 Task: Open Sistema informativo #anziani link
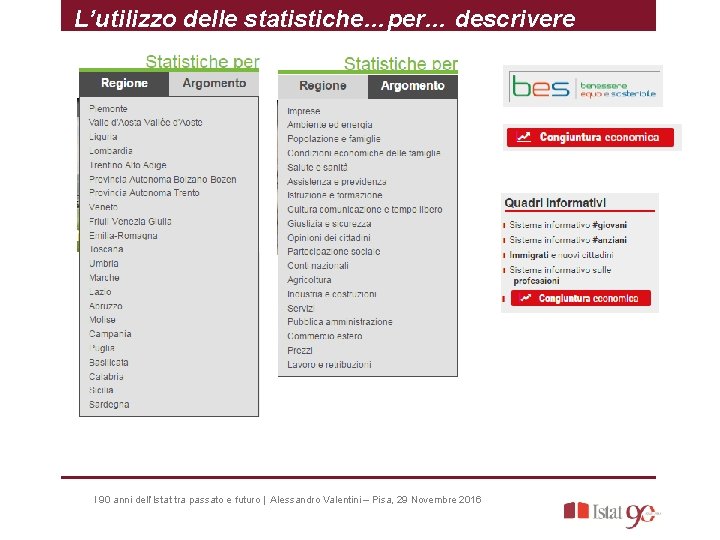[x=568, y=240]
